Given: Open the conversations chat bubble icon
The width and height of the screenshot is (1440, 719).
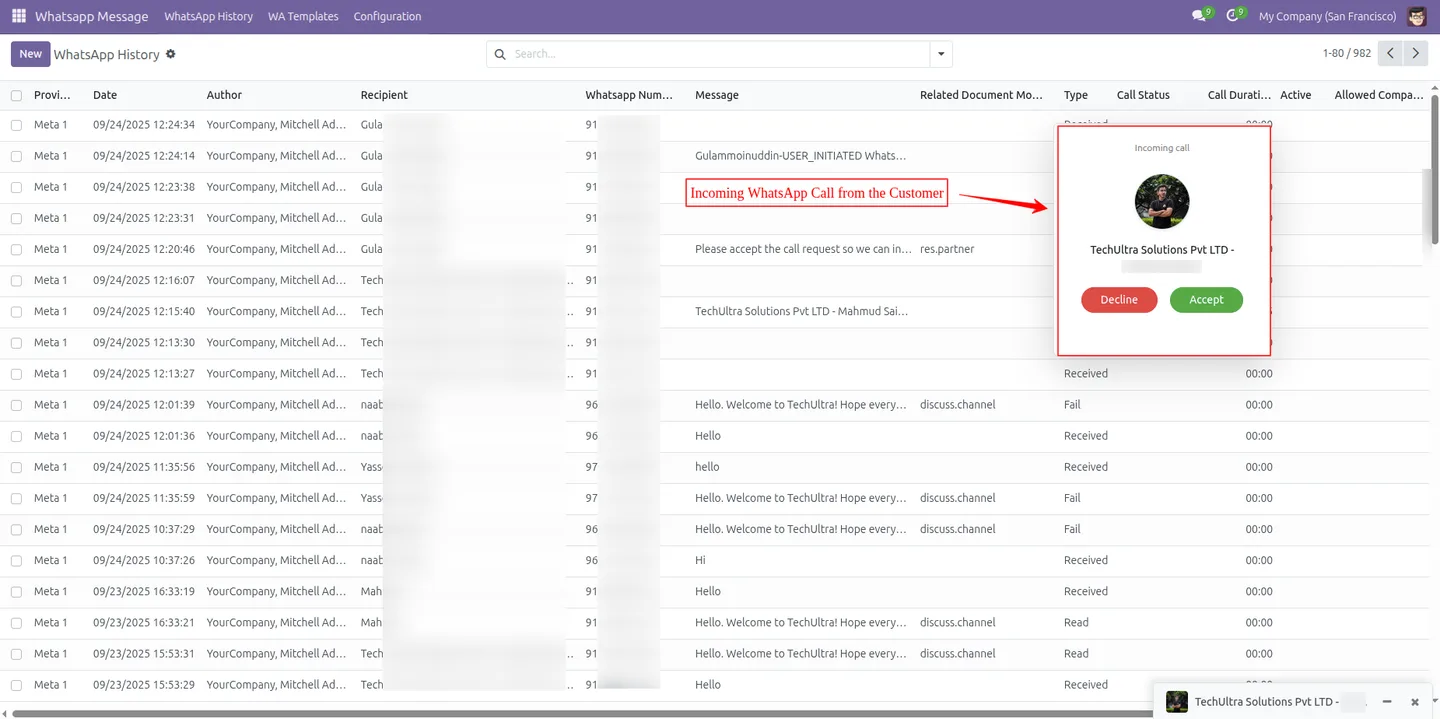Looking at the screenshot, I should pos(1199,16).
